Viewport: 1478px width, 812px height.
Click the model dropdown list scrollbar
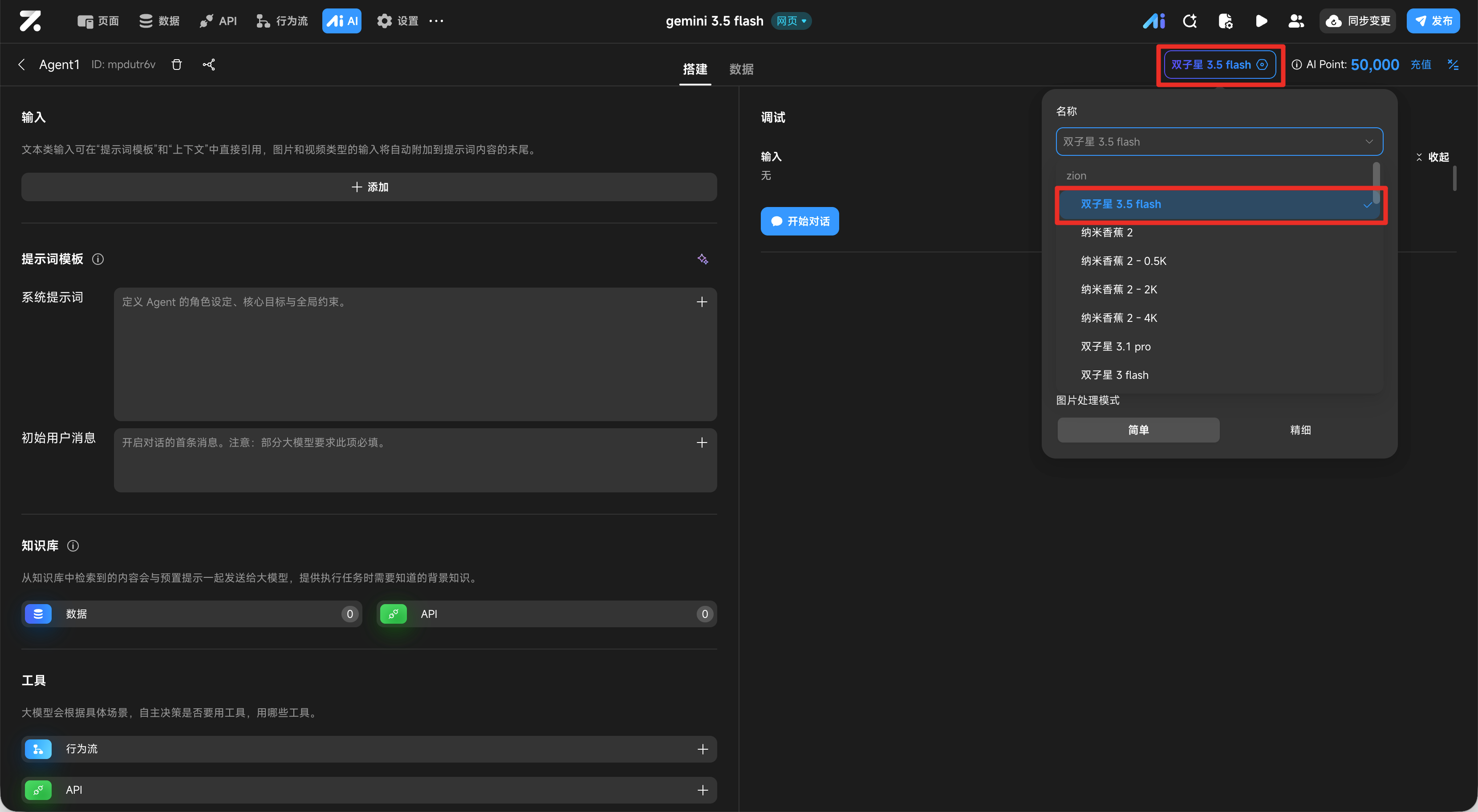pos(1376,183)
